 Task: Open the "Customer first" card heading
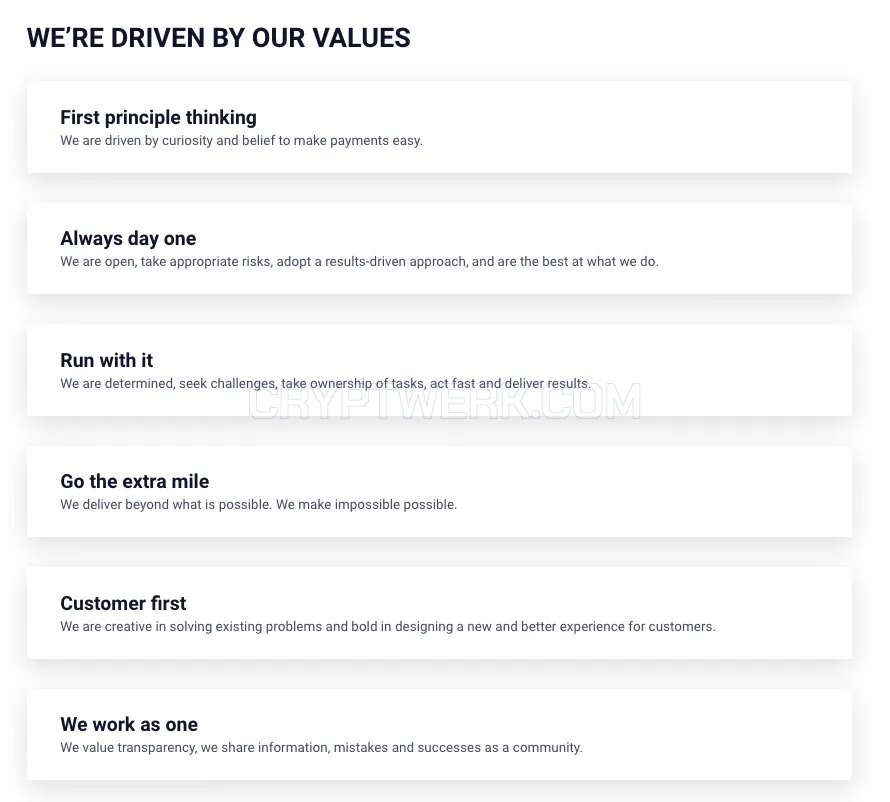click(x=123, y=603)
